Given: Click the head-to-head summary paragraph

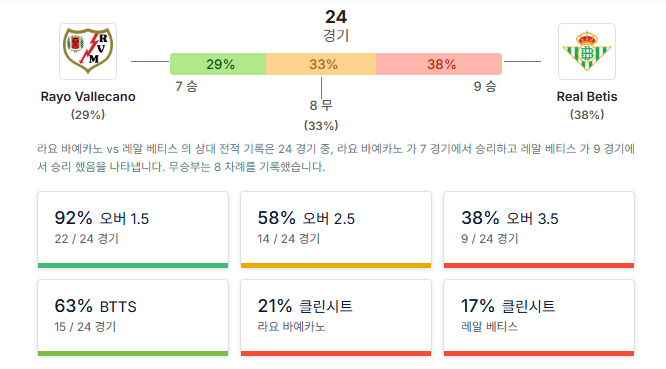Looking at the screenshot, I should tap(336, 158).
